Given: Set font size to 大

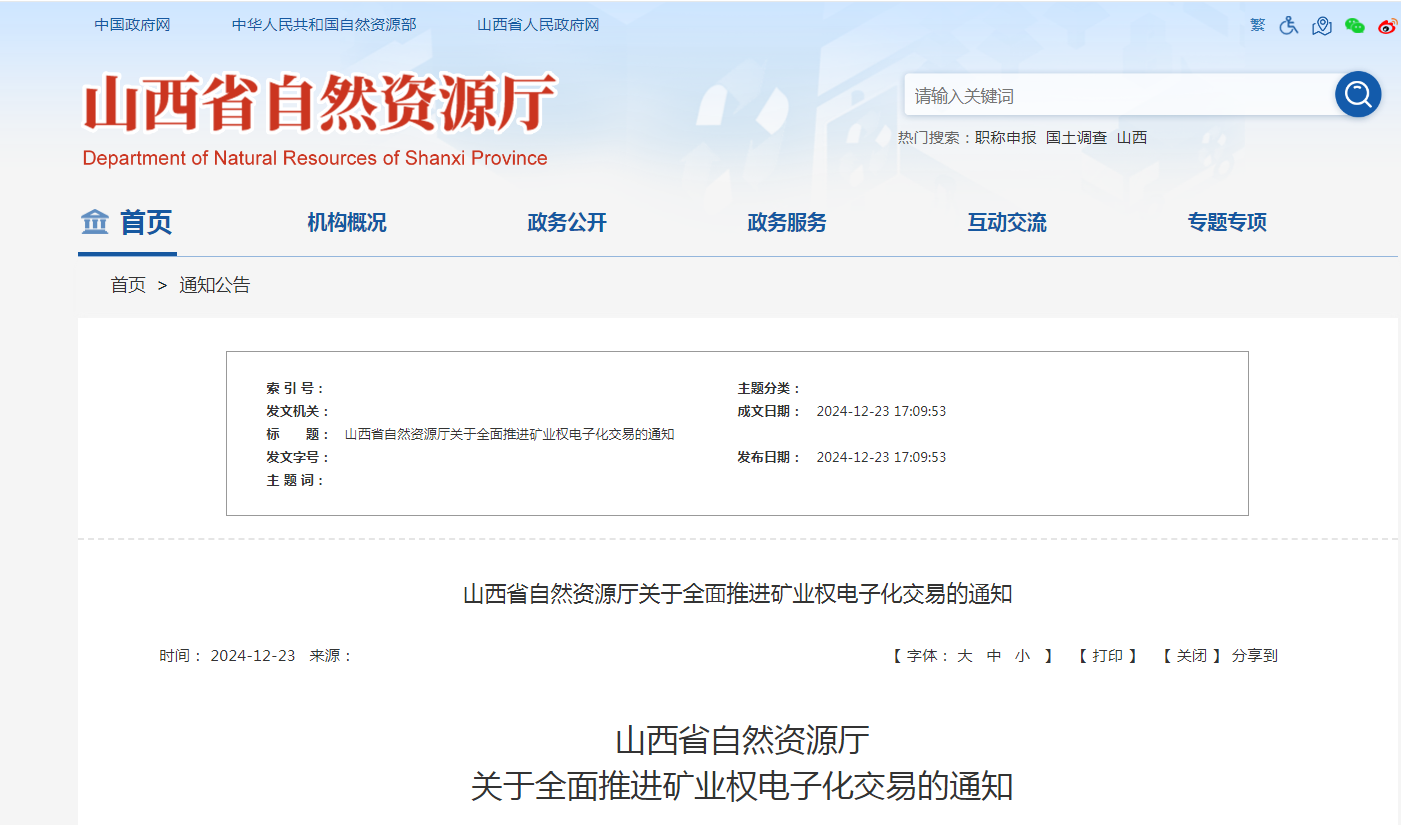Looking at the screenshot, I should click(x=964, y=656).
